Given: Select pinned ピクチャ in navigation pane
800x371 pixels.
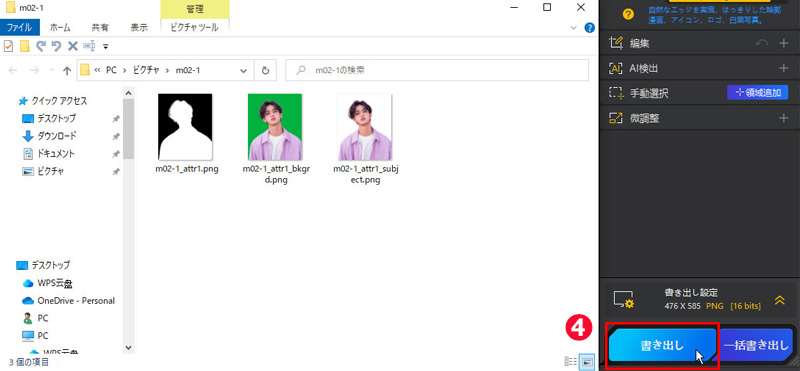Looking at the screenshot, I should pos(51,171).
